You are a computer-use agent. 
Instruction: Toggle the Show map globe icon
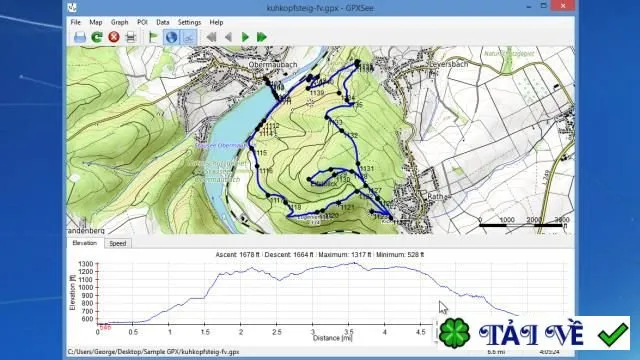click(x=171, y=37)
